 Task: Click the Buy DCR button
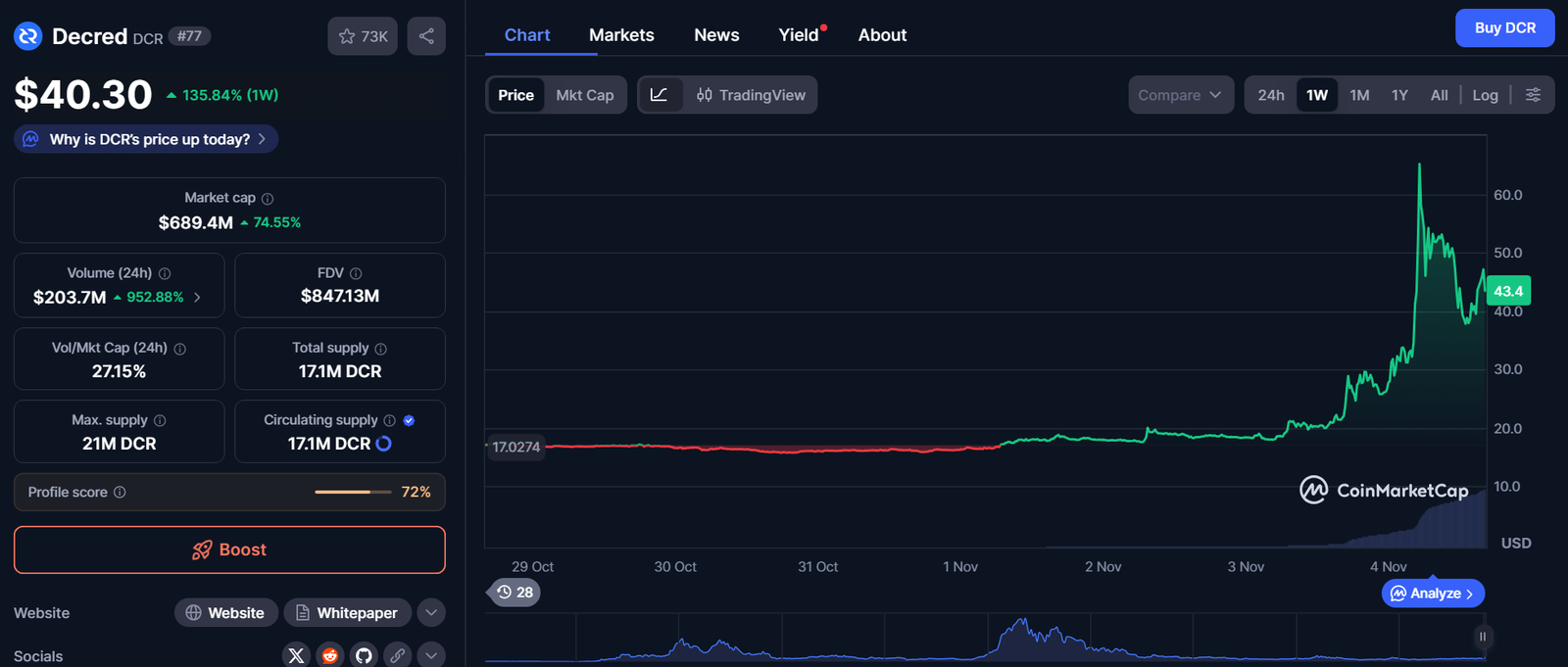(1504, 28)
